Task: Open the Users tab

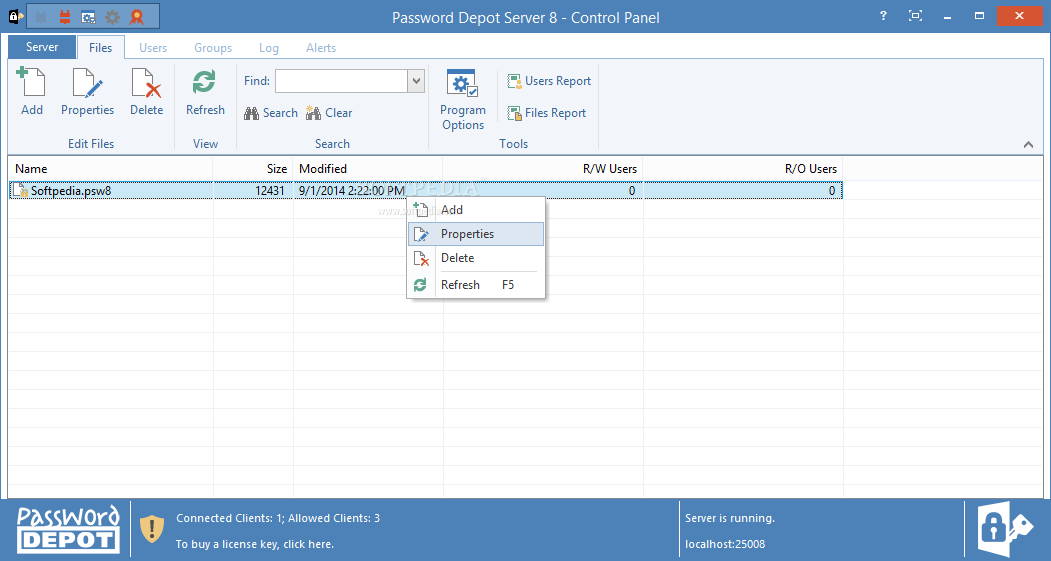Action: 153,48
